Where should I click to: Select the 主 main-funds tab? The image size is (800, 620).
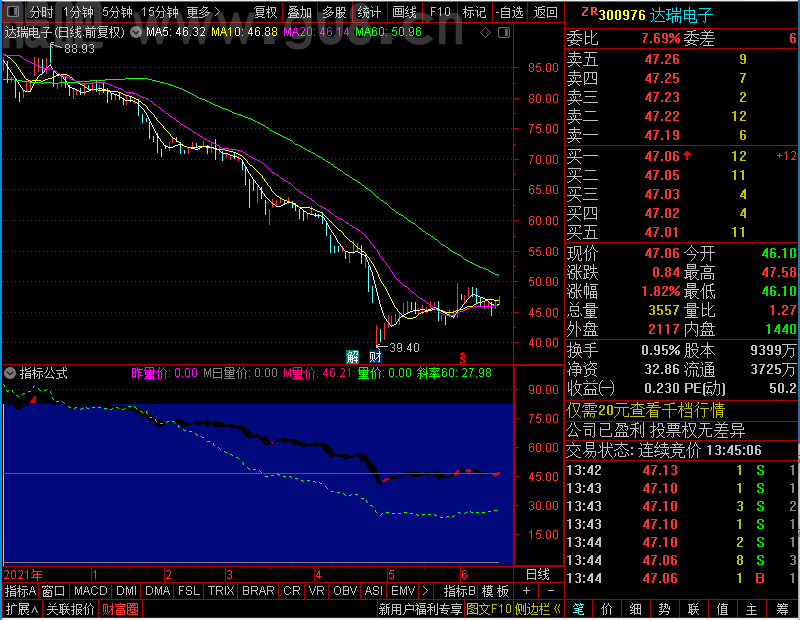(x=752, y=609)
